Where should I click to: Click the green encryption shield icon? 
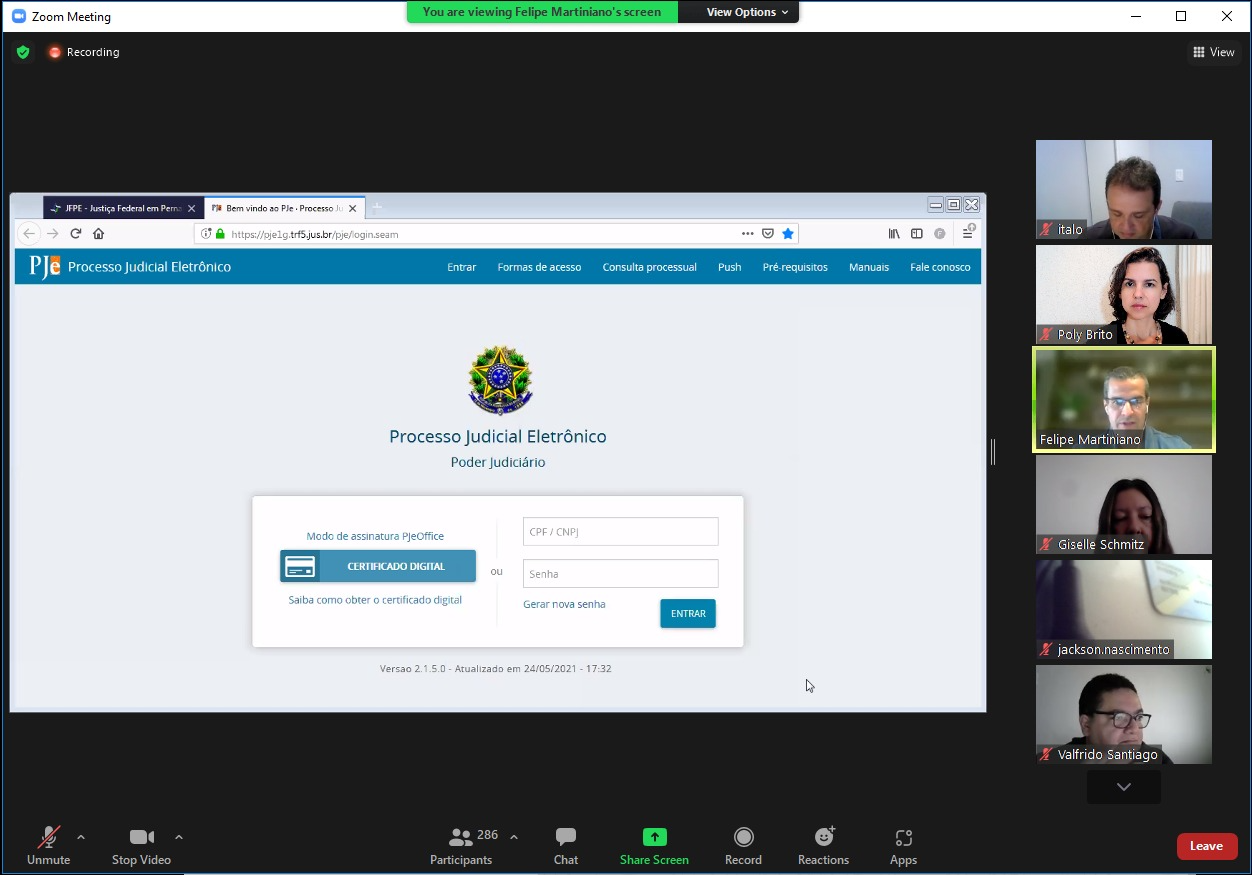tap(23, 52)
